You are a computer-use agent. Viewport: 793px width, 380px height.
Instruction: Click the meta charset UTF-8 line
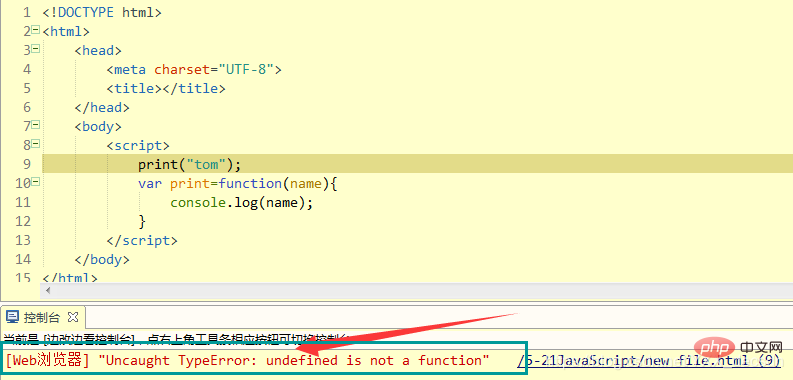tap(194, 69)
